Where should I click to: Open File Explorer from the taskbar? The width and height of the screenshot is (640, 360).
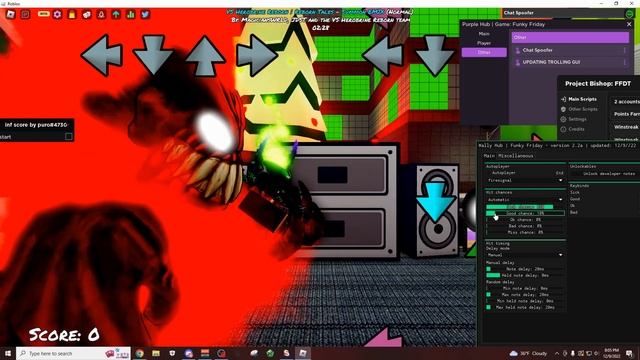156,353
